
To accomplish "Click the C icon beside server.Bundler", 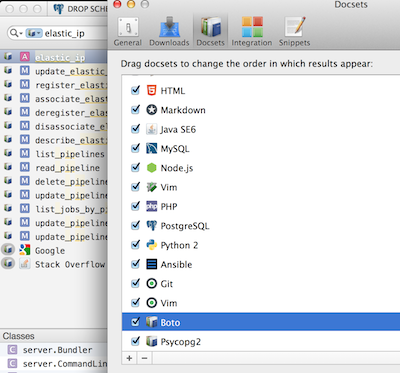I will coord(12,350).
